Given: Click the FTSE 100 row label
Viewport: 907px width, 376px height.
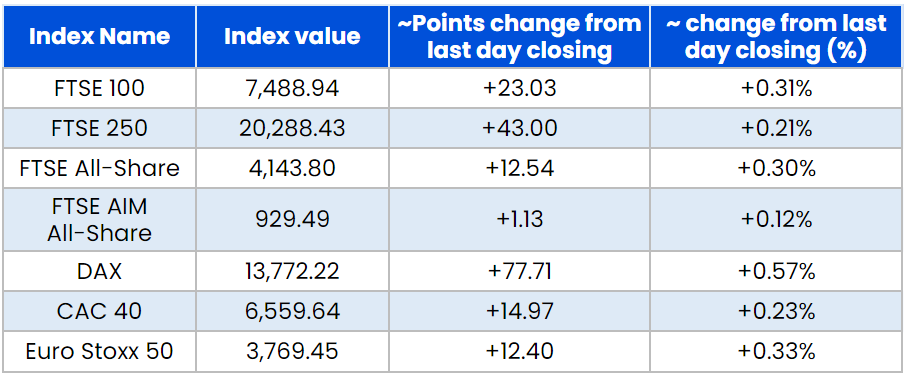Looking at the screenshot, I should coord(99,88).
